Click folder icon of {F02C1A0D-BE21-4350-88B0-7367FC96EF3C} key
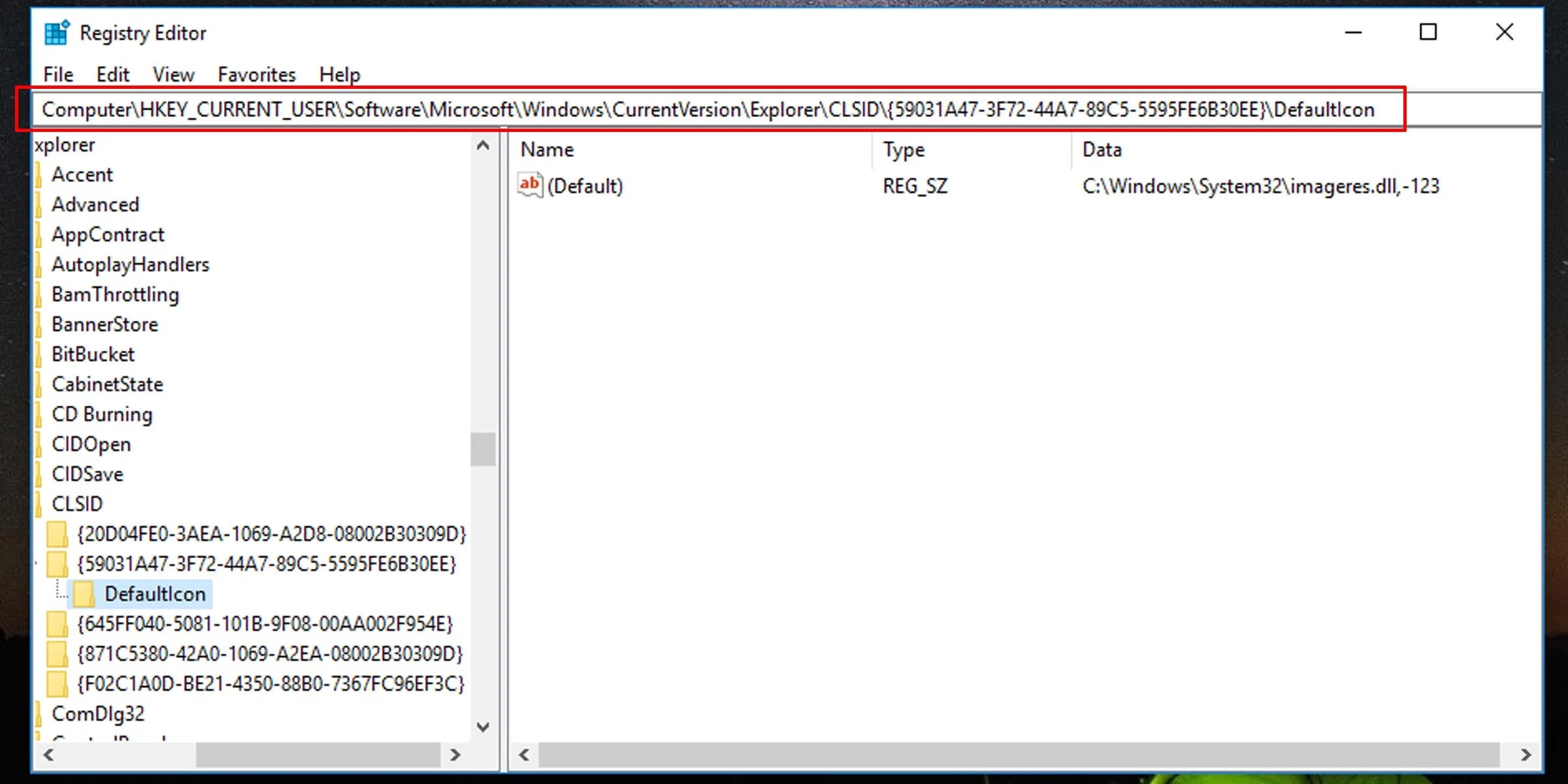 (57, 683)
